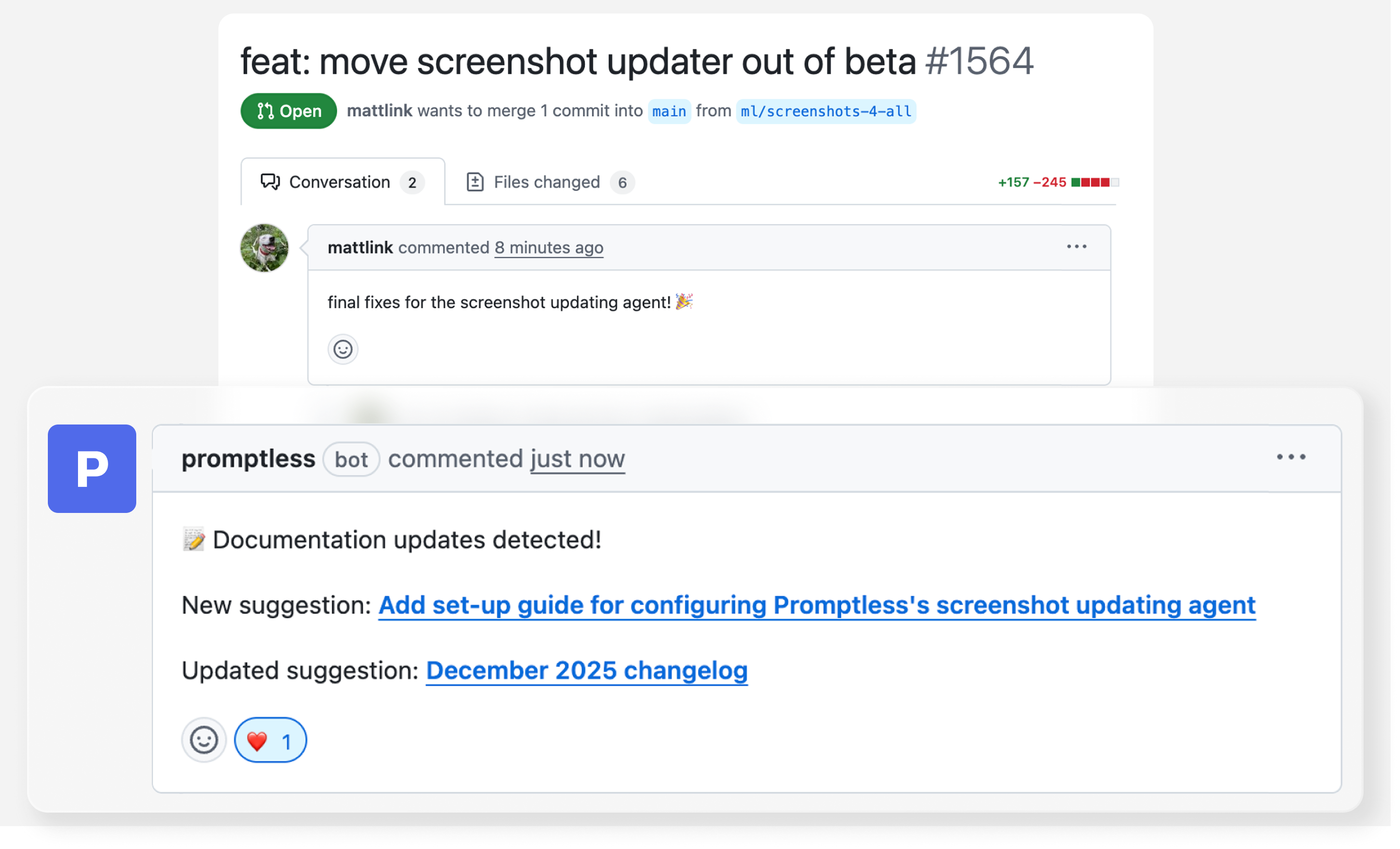Click the '8 minutes ago' timestamp
Viewport: 1400px width, 849px height.
[x=548, y=248]
